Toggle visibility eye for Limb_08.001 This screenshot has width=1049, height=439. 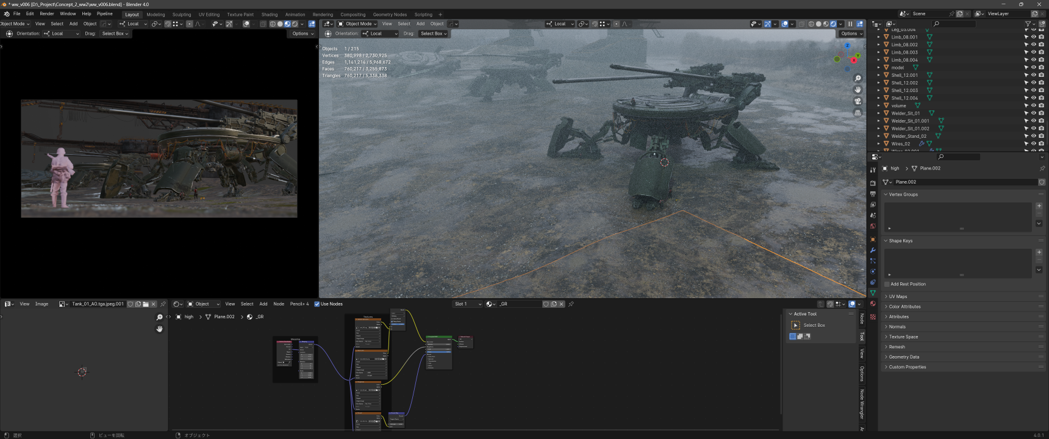[x=1034, y=37]
